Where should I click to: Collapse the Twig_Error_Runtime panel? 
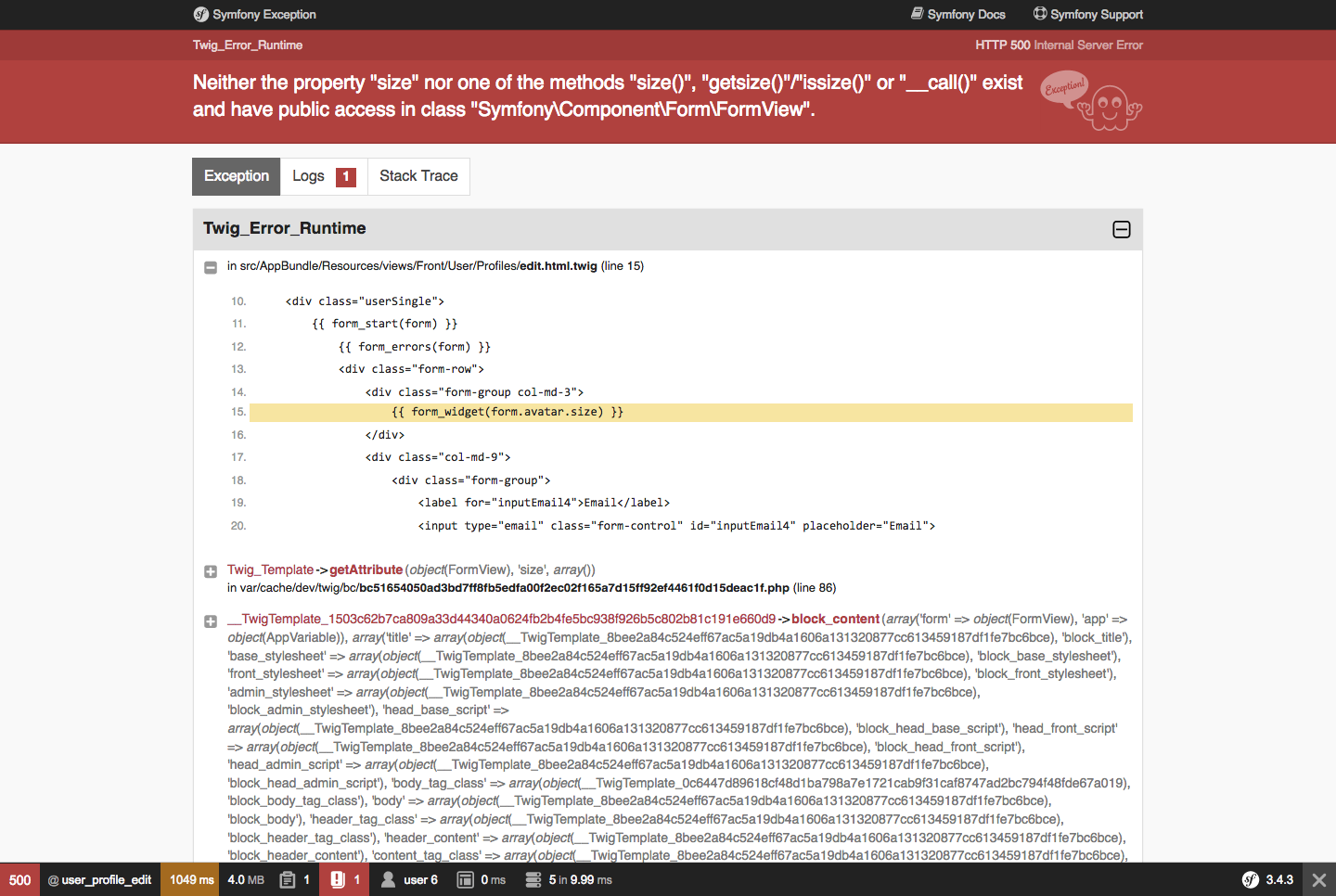[x=1121, y=229]
